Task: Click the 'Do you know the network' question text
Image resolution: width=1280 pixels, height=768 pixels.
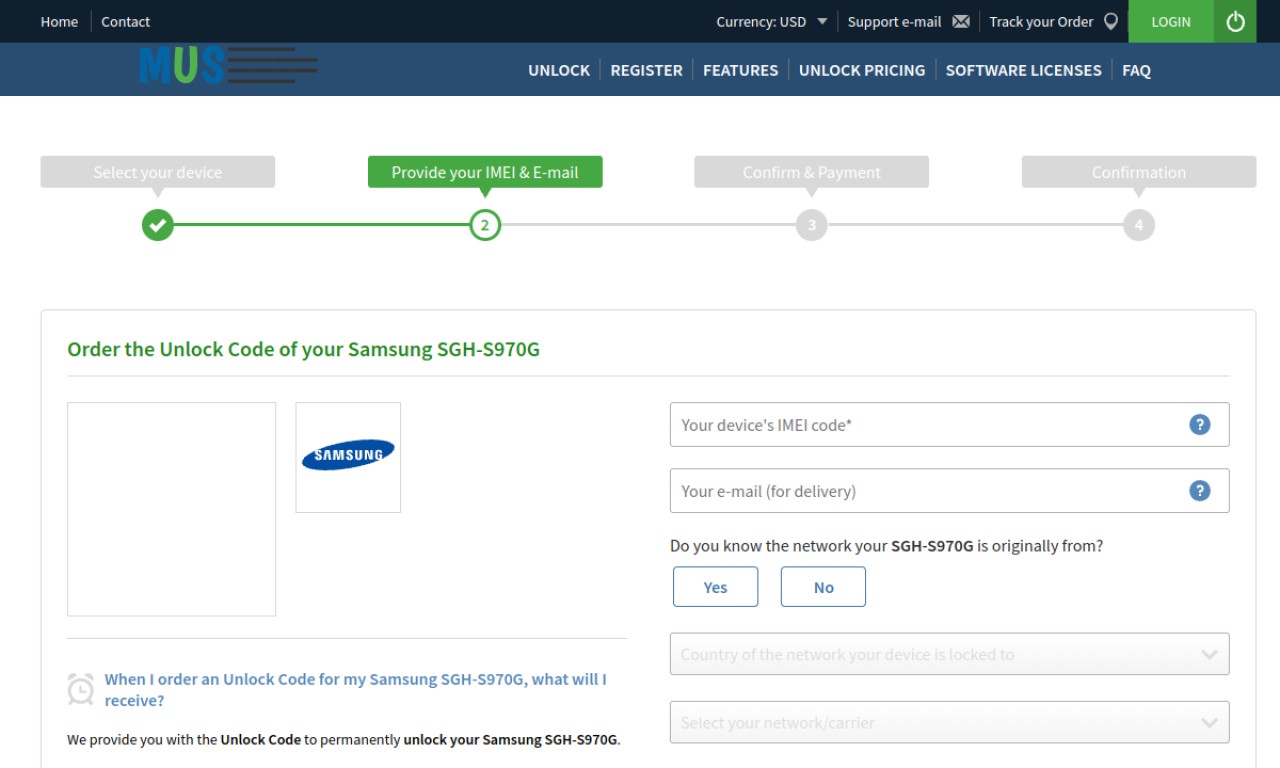Action: click(x=886, y=546)
